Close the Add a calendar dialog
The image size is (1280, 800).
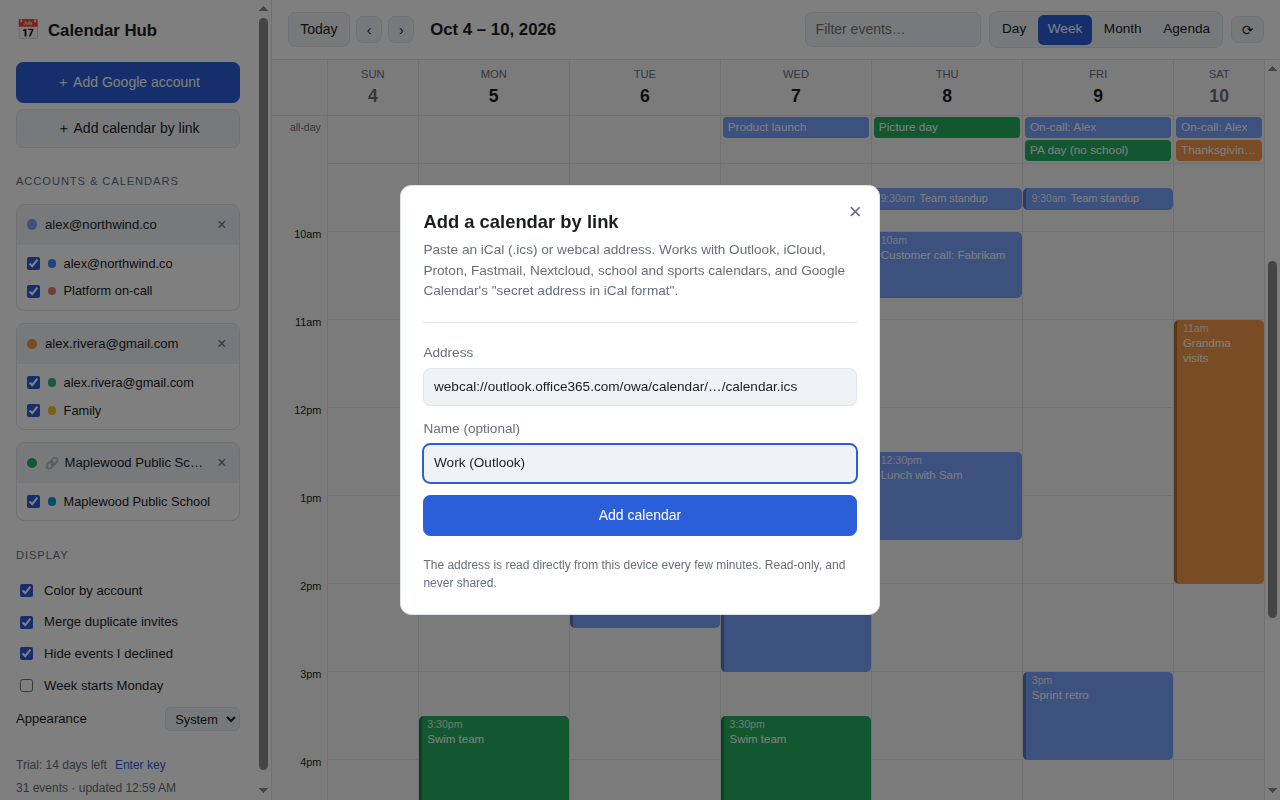coord(855,211)
